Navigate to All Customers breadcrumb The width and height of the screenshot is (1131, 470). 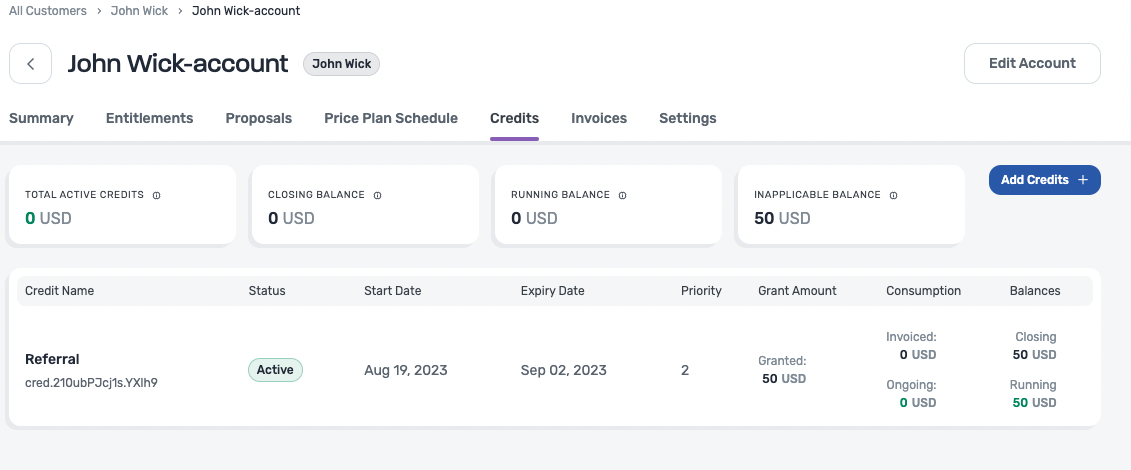pos(47,11)
